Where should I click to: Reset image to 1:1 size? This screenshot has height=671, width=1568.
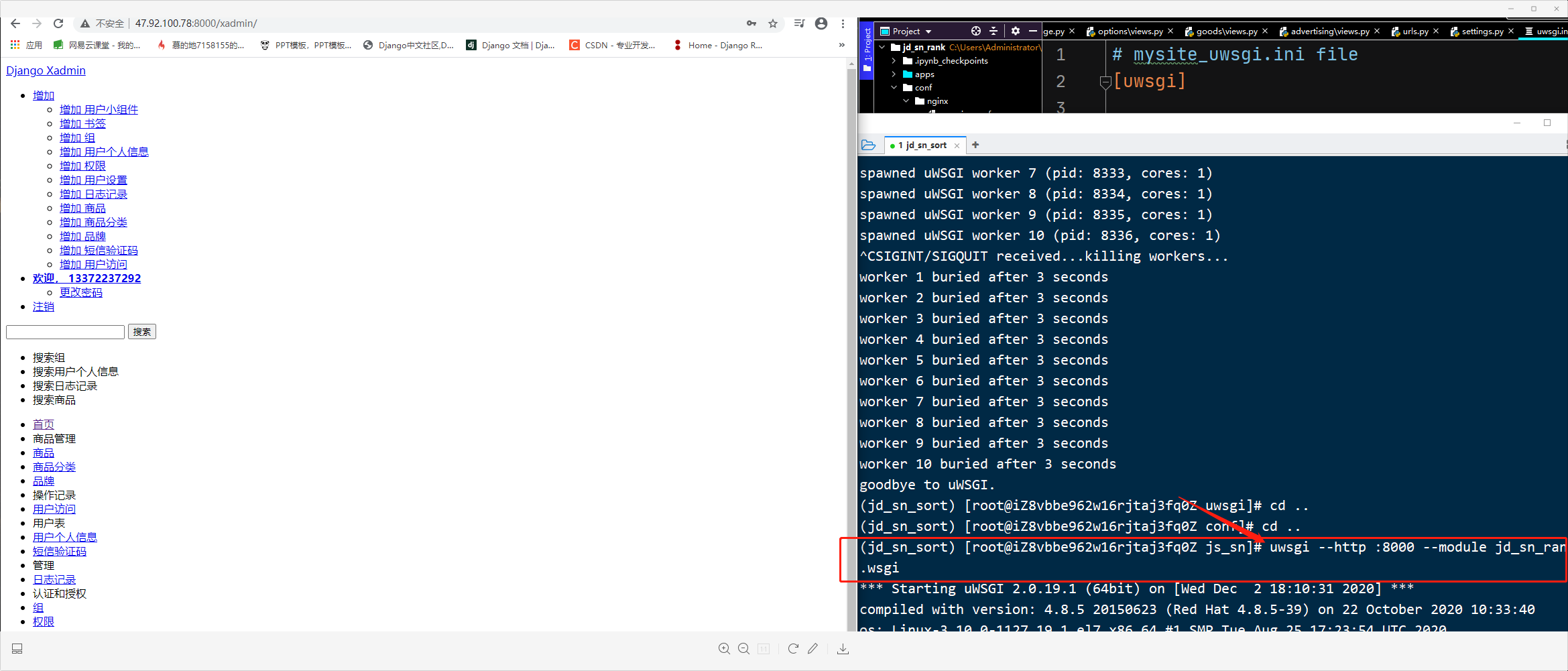[764, 649]
